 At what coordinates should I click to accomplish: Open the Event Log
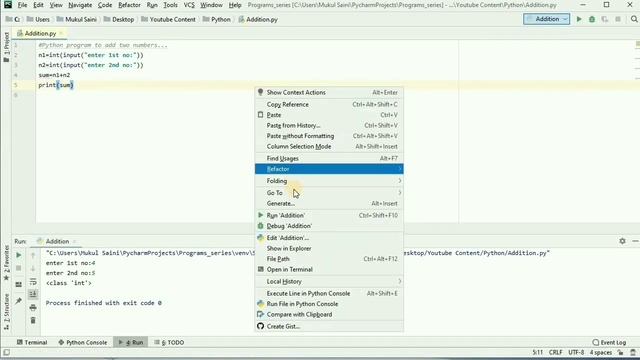609,342
